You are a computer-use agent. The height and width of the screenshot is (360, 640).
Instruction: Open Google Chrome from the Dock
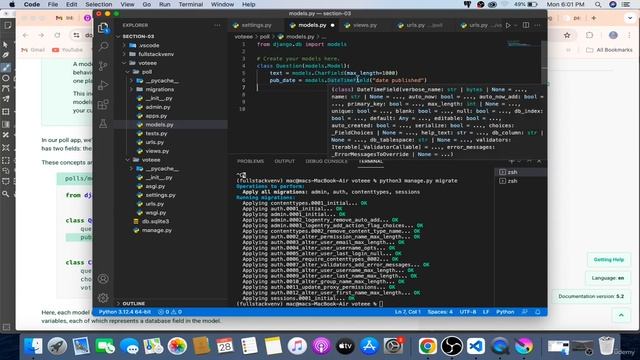coord(427,346)
